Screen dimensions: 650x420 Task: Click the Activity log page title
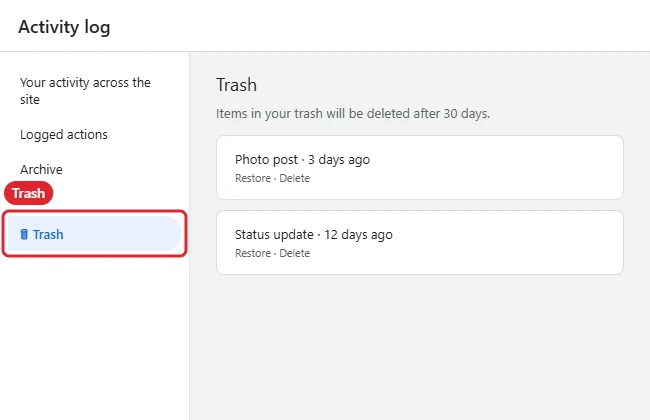[64, 27]
